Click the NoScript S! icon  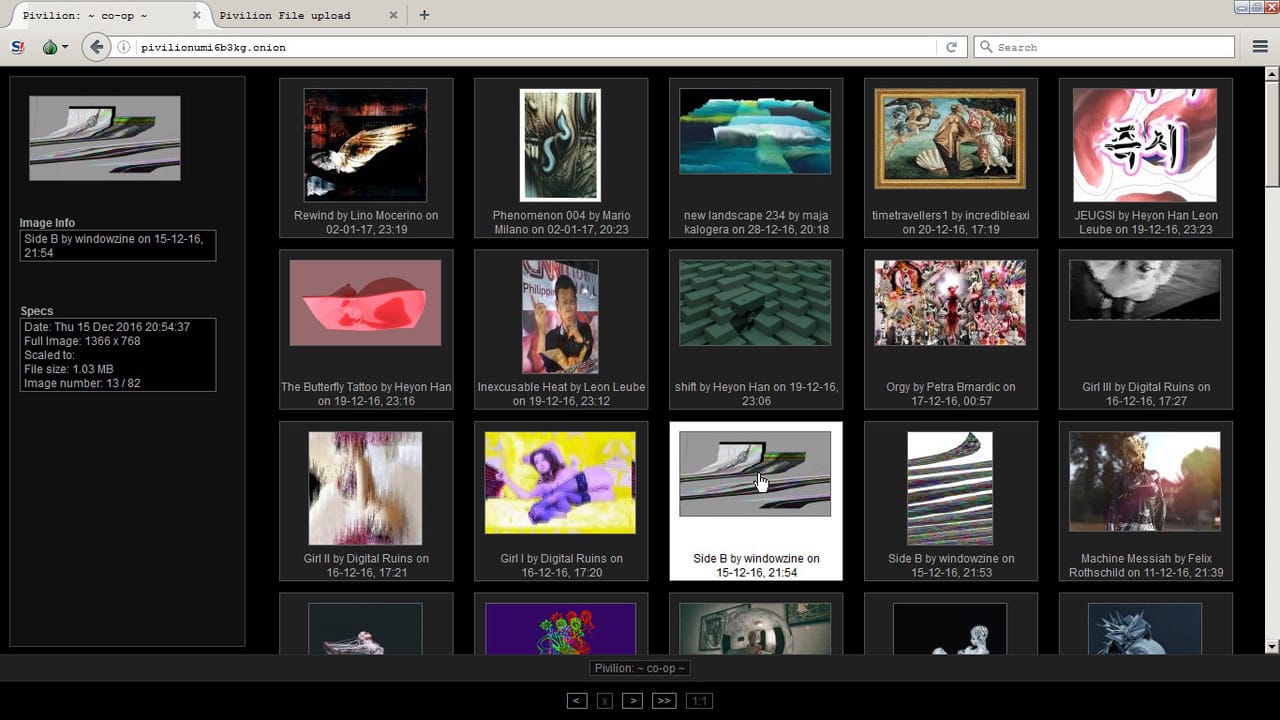pos(17,47)
